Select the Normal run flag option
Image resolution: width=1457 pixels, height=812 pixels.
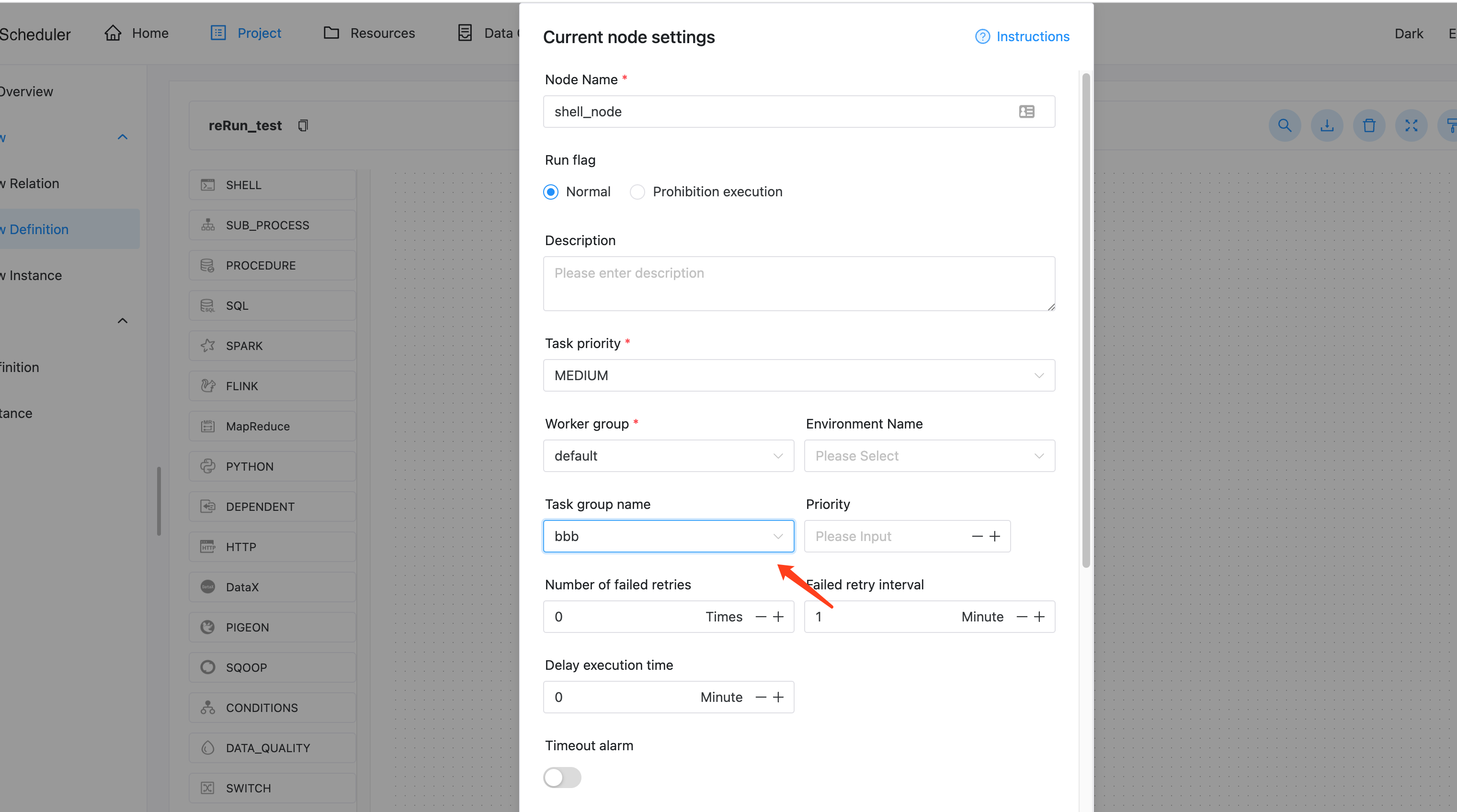550,192
